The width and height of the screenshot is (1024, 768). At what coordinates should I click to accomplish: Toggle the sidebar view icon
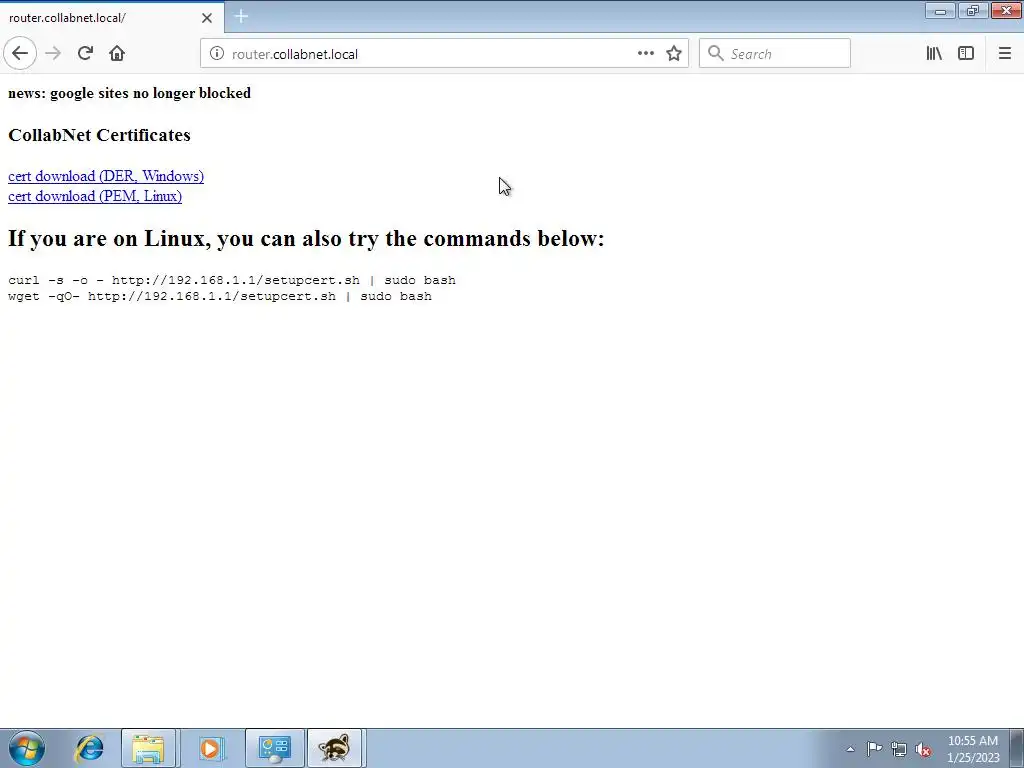966,54
